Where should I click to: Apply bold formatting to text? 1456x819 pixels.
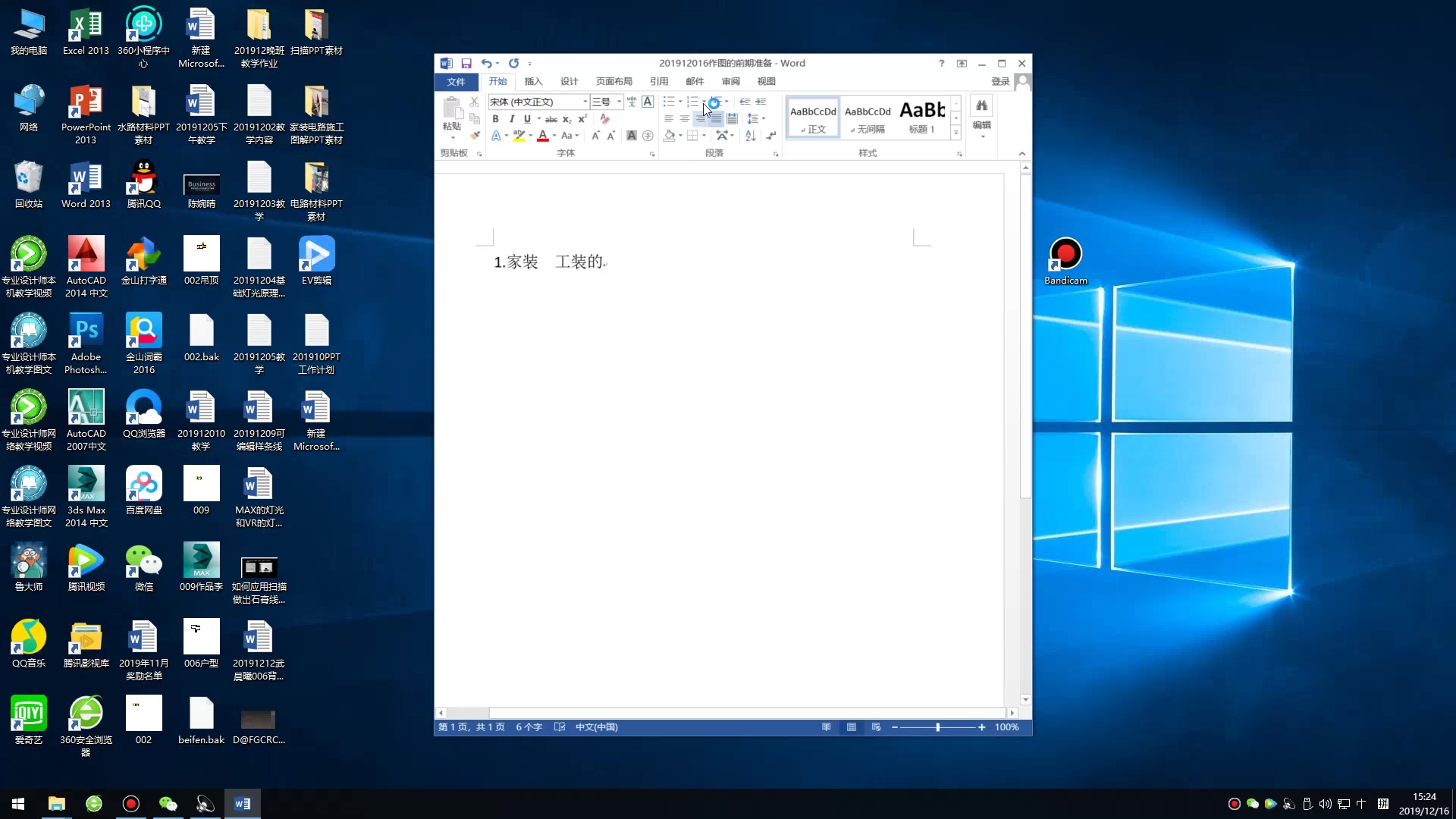click(x=495, y=118)
